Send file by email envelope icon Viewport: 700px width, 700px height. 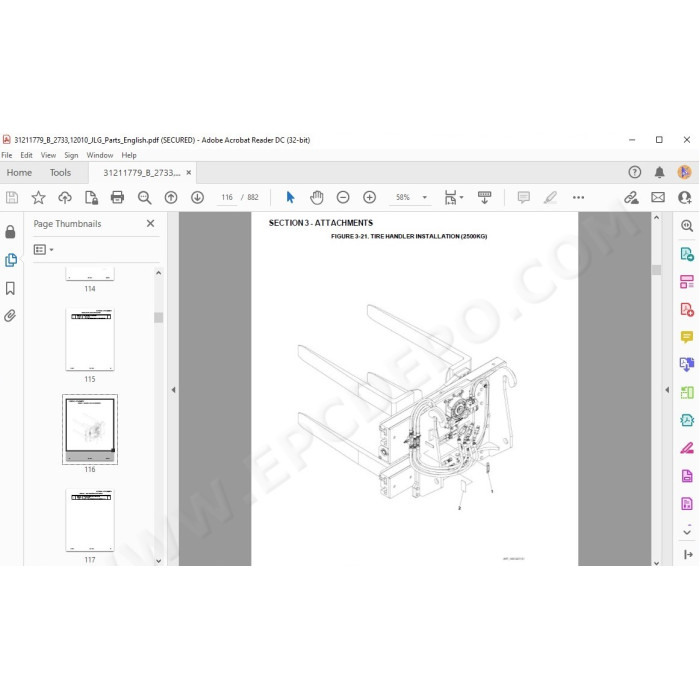coord(658,197)
